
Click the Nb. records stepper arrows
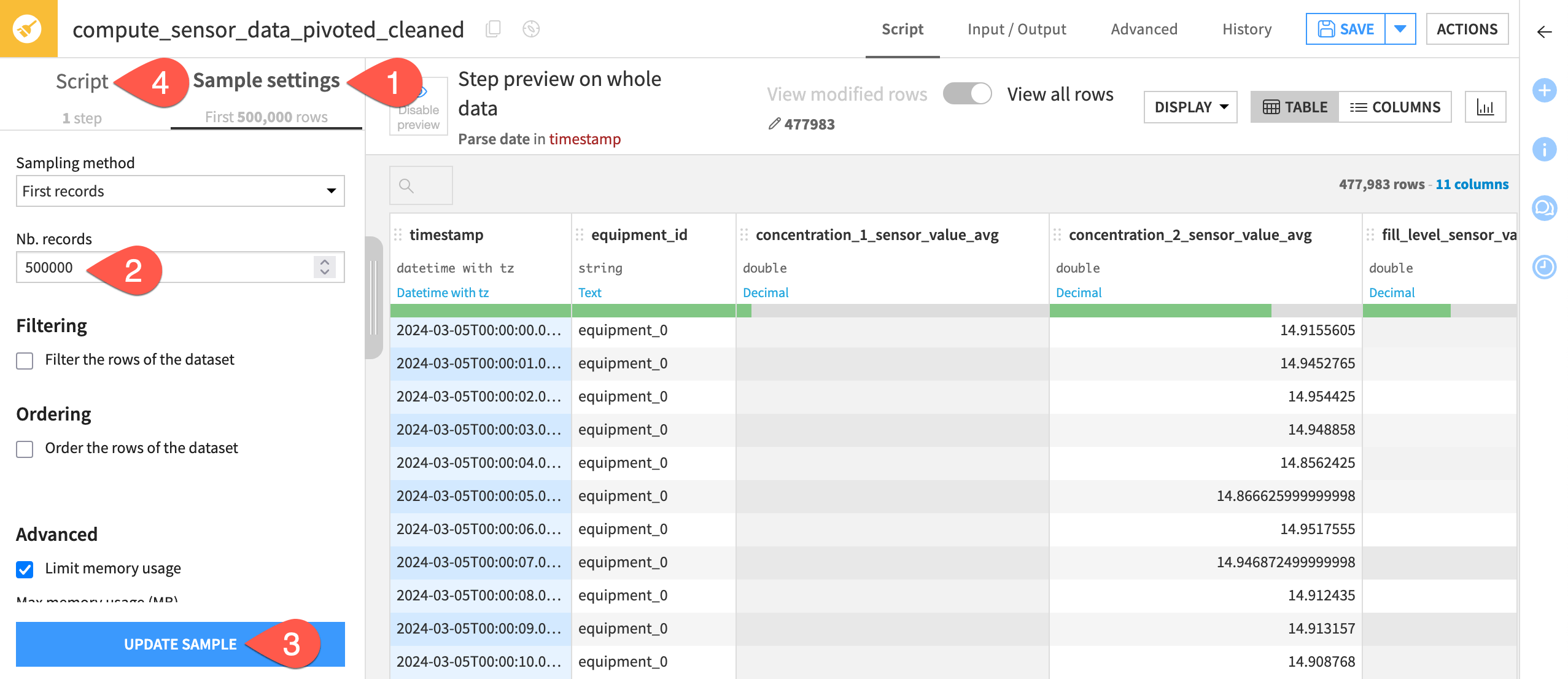pyautogui.click(x=325, y=267)
